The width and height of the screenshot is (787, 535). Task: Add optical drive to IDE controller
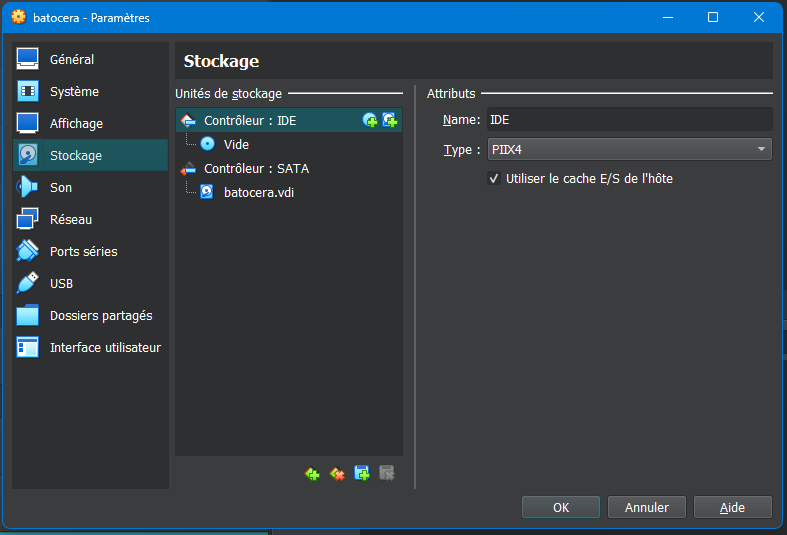click(370, 120)
